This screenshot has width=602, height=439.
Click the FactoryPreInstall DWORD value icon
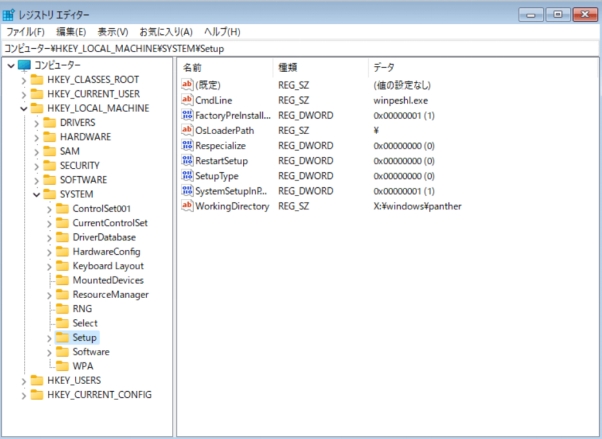[187, 115]
